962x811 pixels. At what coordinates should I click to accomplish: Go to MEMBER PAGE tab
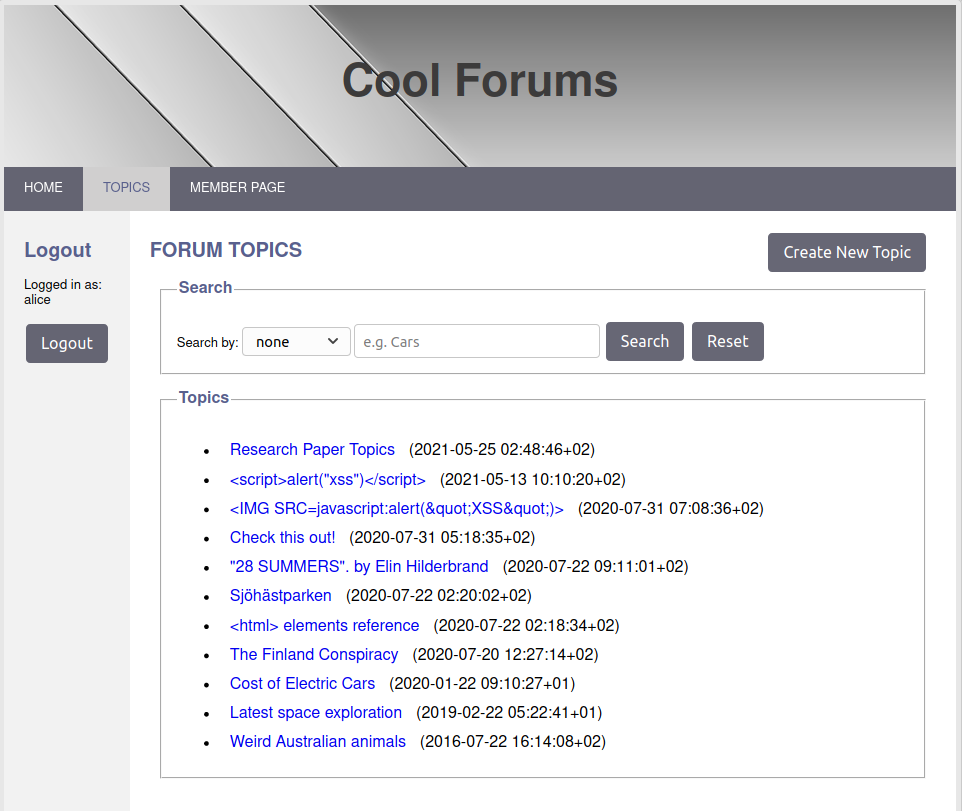pyautogui.click(x=237, y=188)
